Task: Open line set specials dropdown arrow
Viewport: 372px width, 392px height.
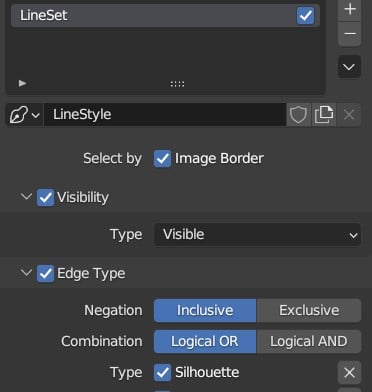Action: [349, 67]
